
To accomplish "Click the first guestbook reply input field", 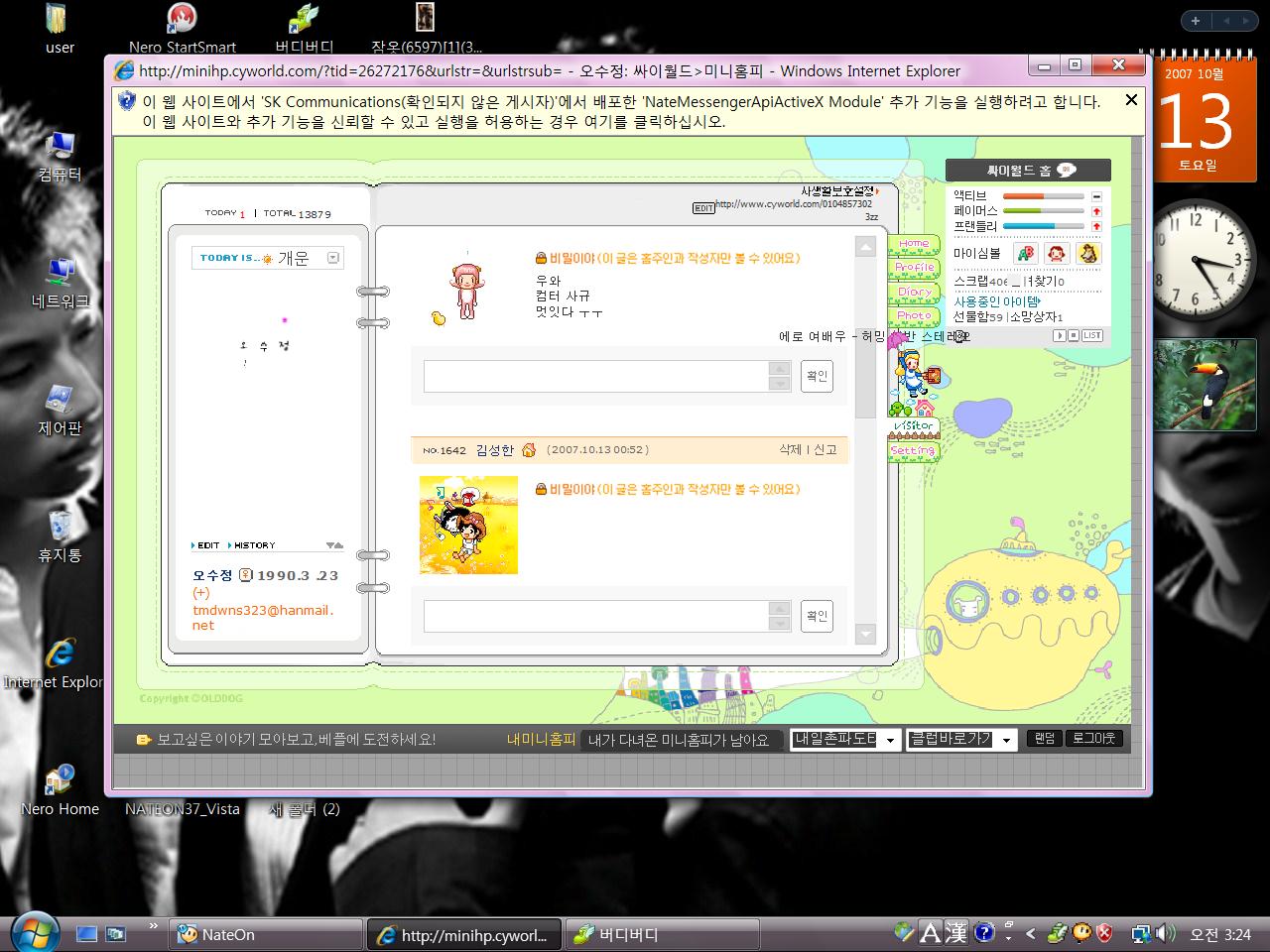I will click(596, 377).
